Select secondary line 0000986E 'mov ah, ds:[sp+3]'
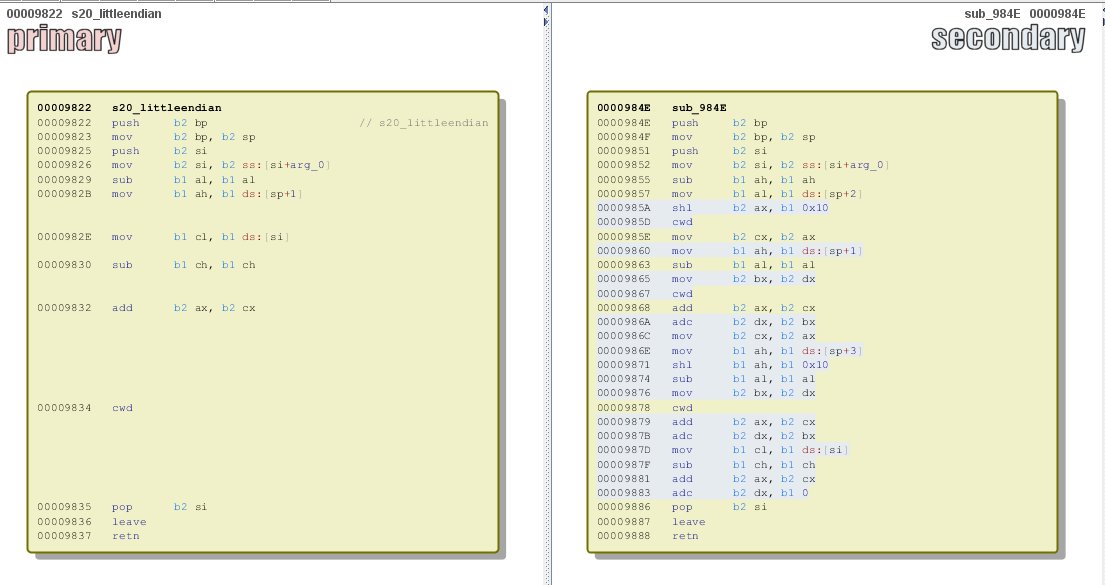This screenshot has height=585, width=1105. pyautogui.click(x=729, y=351)
